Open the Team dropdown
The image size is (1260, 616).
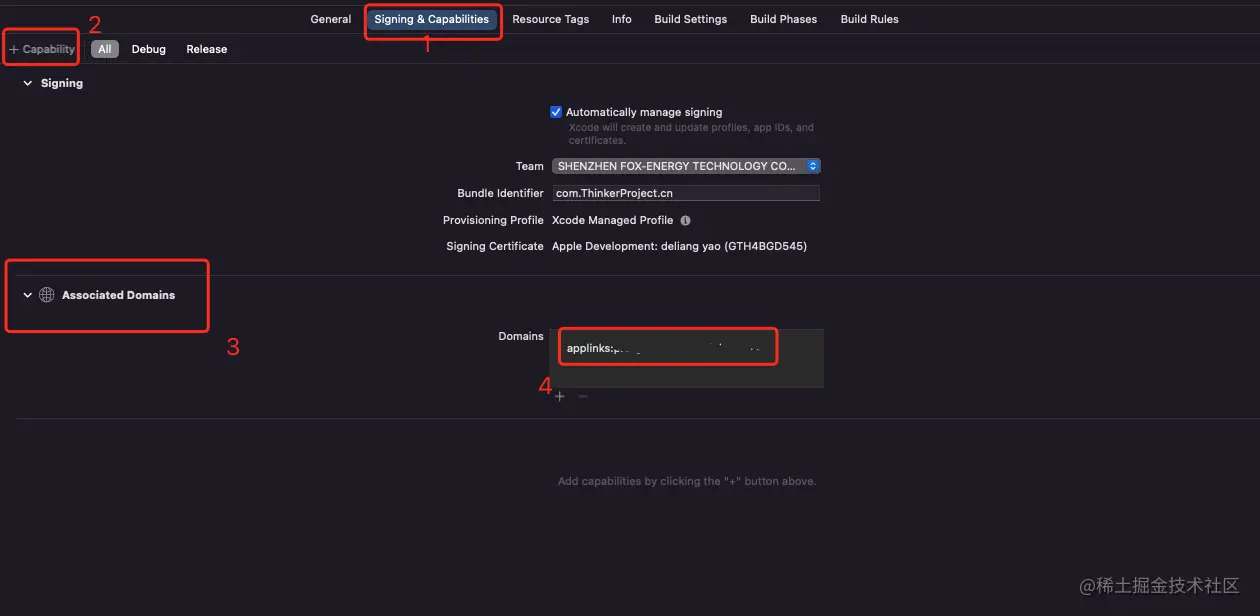point(686,166)
